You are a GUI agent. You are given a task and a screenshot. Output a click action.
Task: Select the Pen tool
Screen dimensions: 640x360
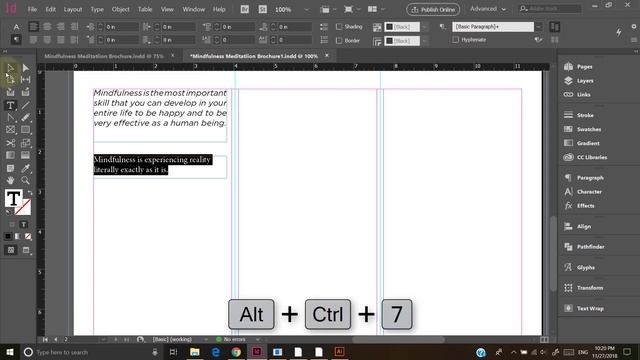[x=10, y=118]
